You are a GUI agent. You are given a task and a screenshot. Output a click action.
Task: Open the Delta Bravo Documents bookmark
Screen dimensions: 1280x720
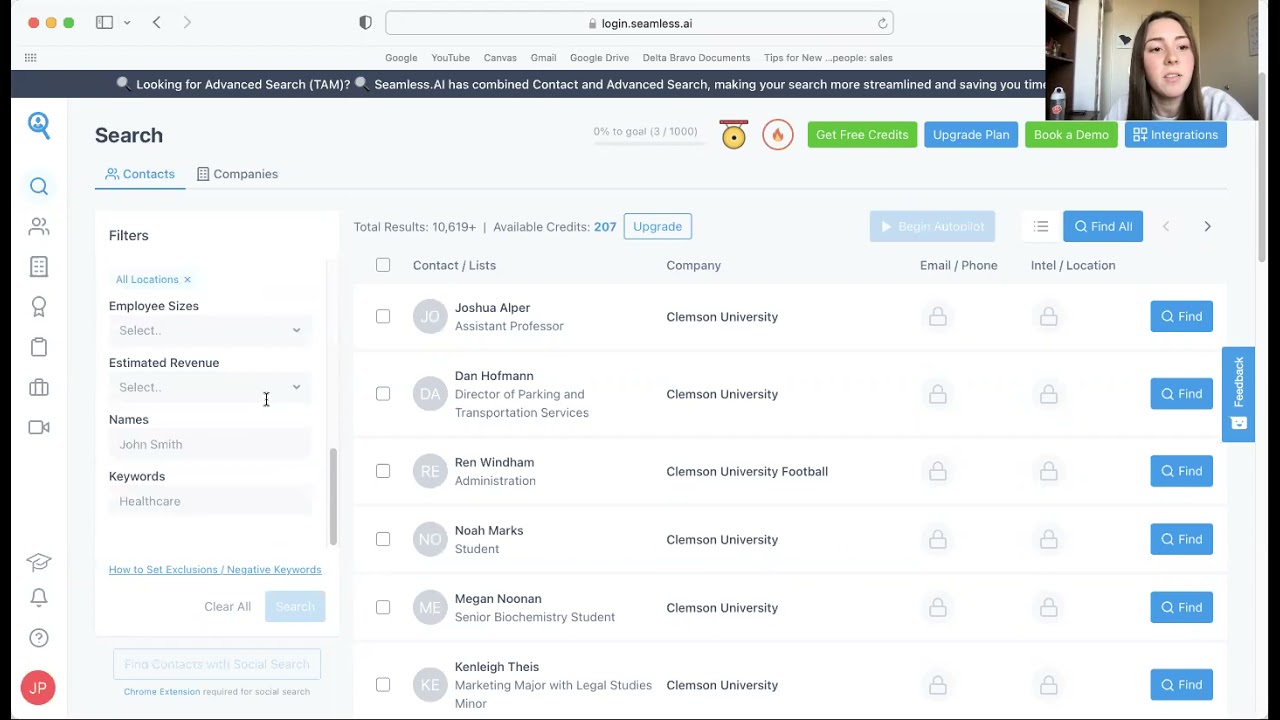pyautogui.click(x=696, y=58)
